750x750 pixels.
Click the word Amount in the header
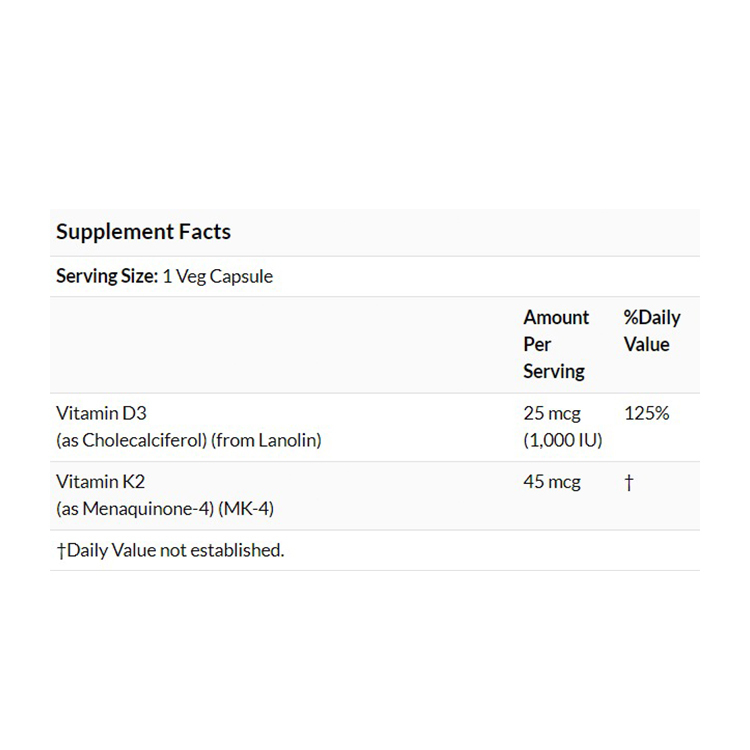pos(556,318)
